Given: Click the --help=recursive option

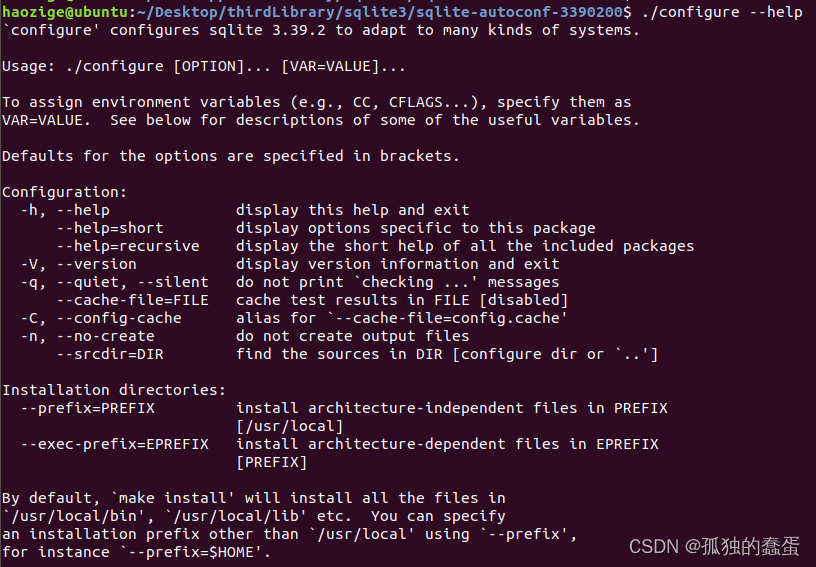Looking at the screenshot, I should pyautogui.click(x=128, y=246).
